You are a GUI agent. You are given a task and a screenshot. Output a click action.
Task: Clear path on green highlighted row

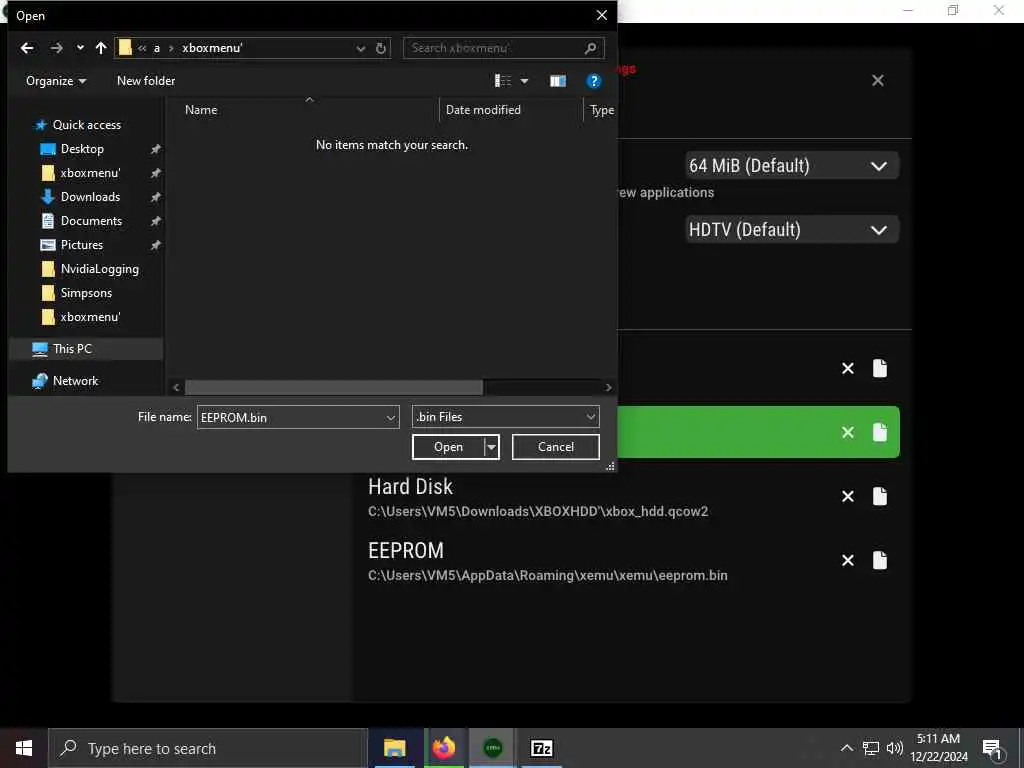coord(848,432)
